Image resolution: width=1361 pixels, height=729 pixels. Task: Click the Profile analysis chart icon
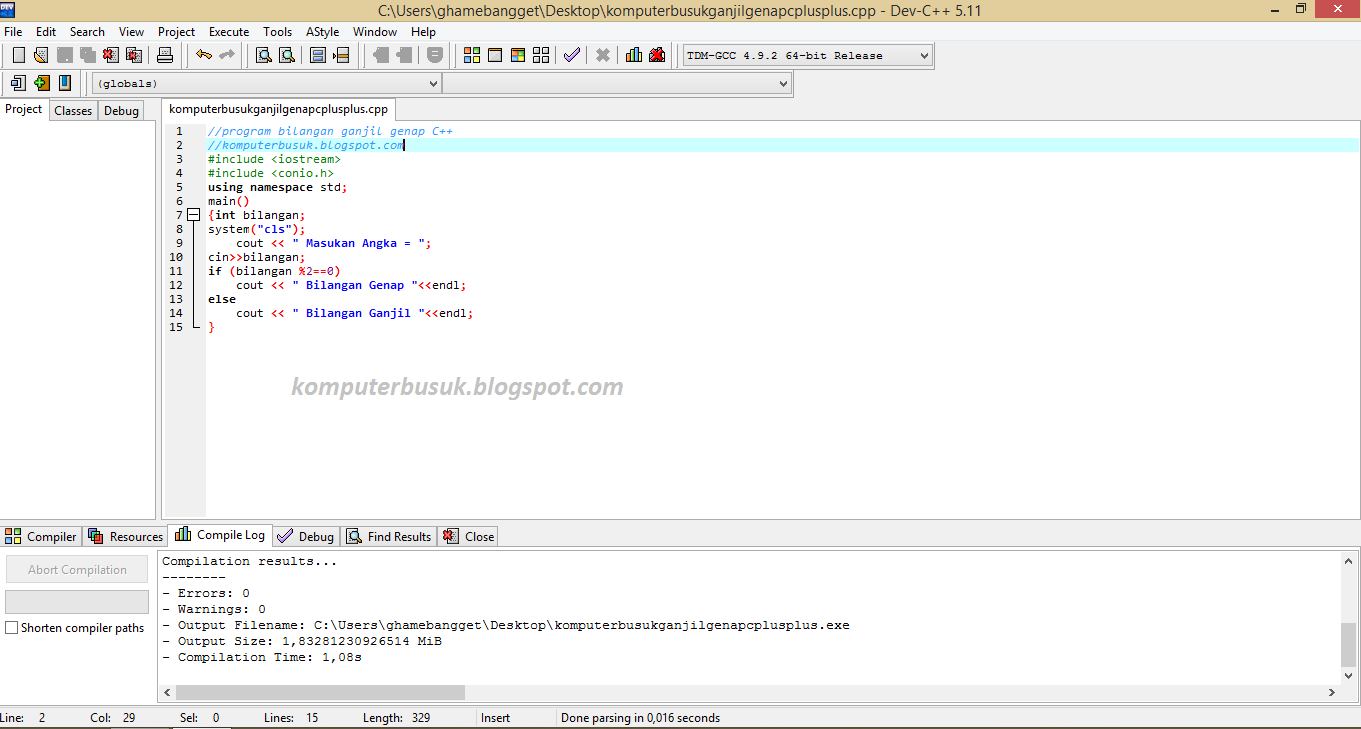coord(634,55)
